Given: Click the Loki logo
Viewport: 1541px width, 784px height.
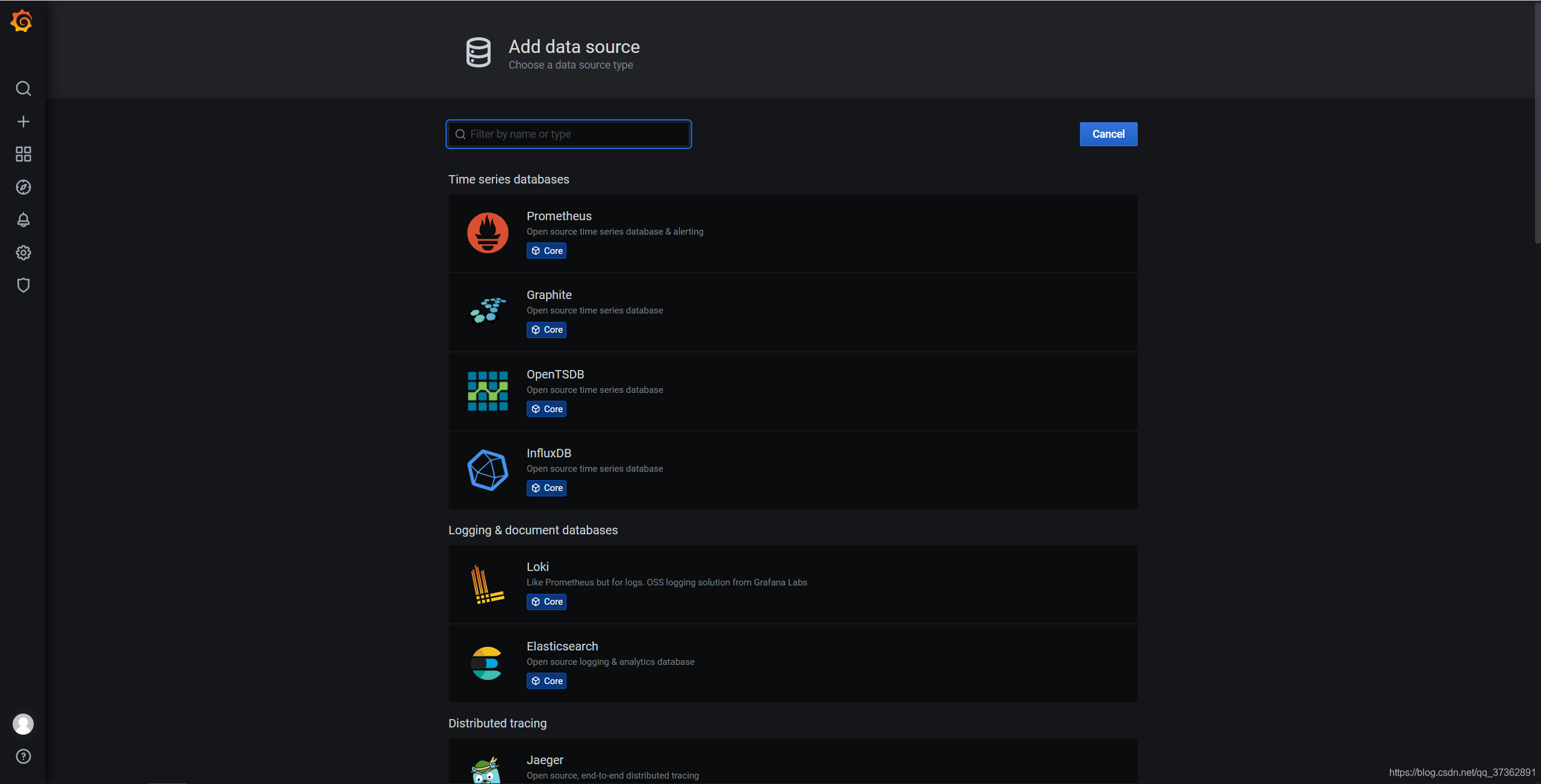Looking at the screenshot, I should click(488, 584).
